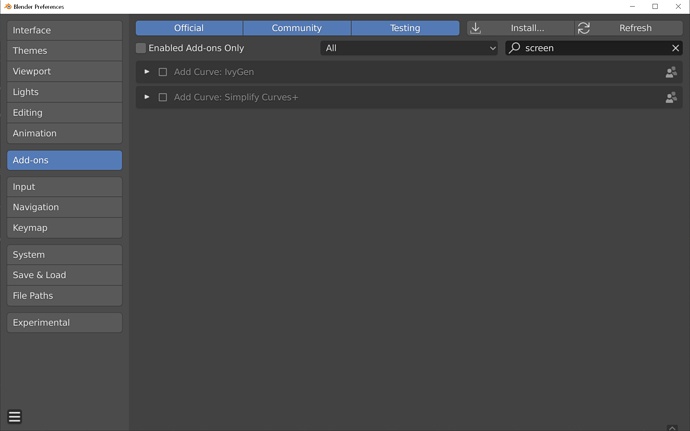Click the circular arrows Refresh icon

584,28
